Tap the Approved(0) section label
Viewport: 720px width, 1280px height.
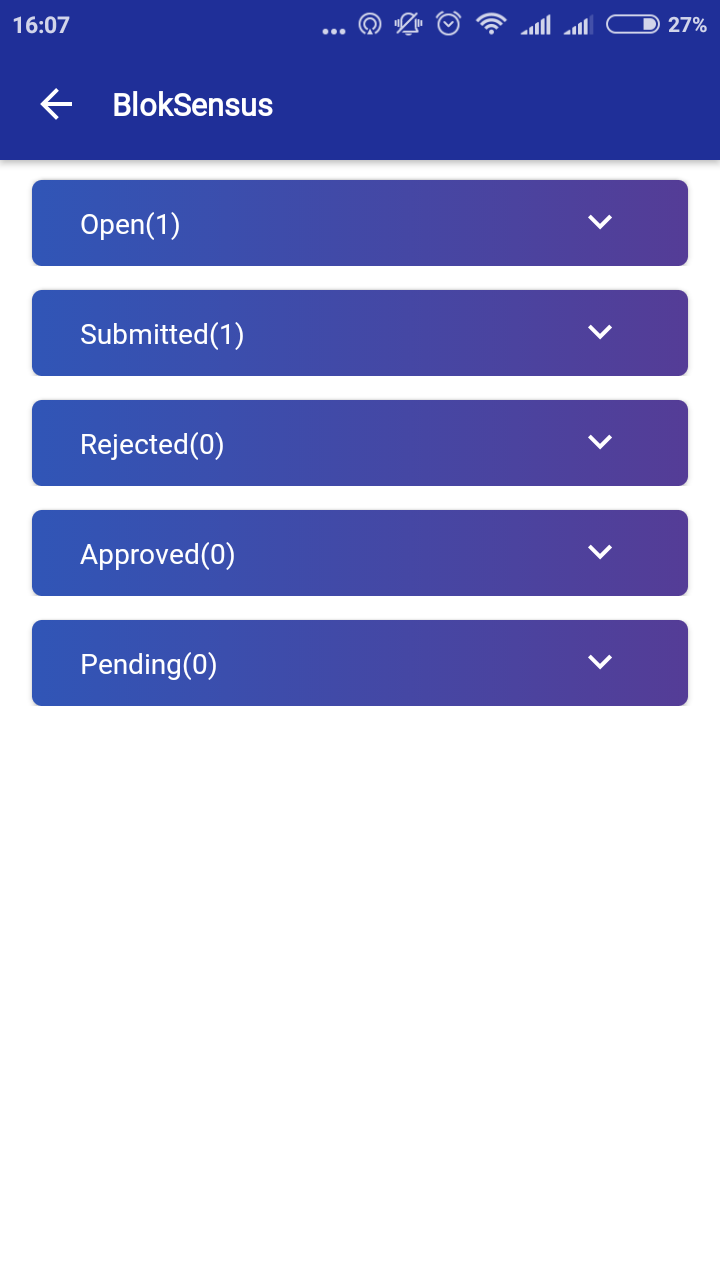tap(157, 554)
